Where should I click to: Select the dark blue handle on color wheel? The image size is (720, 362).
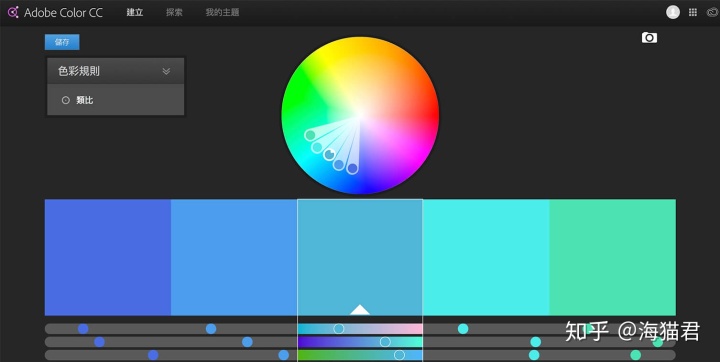point(352,169)
